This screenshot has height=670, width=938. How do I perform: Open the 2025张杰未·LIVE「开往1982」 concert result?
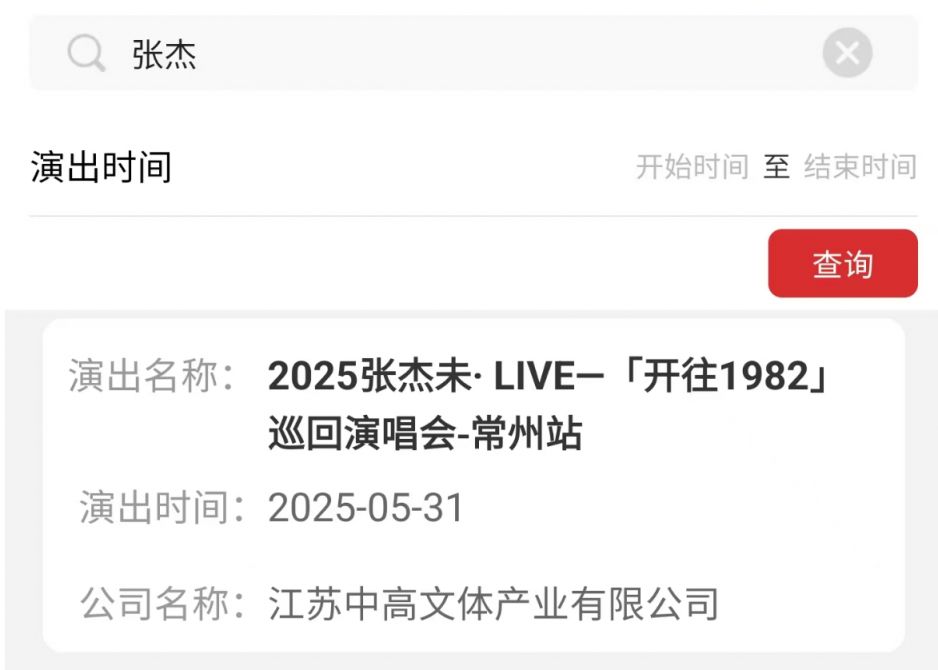click(549, 376)
